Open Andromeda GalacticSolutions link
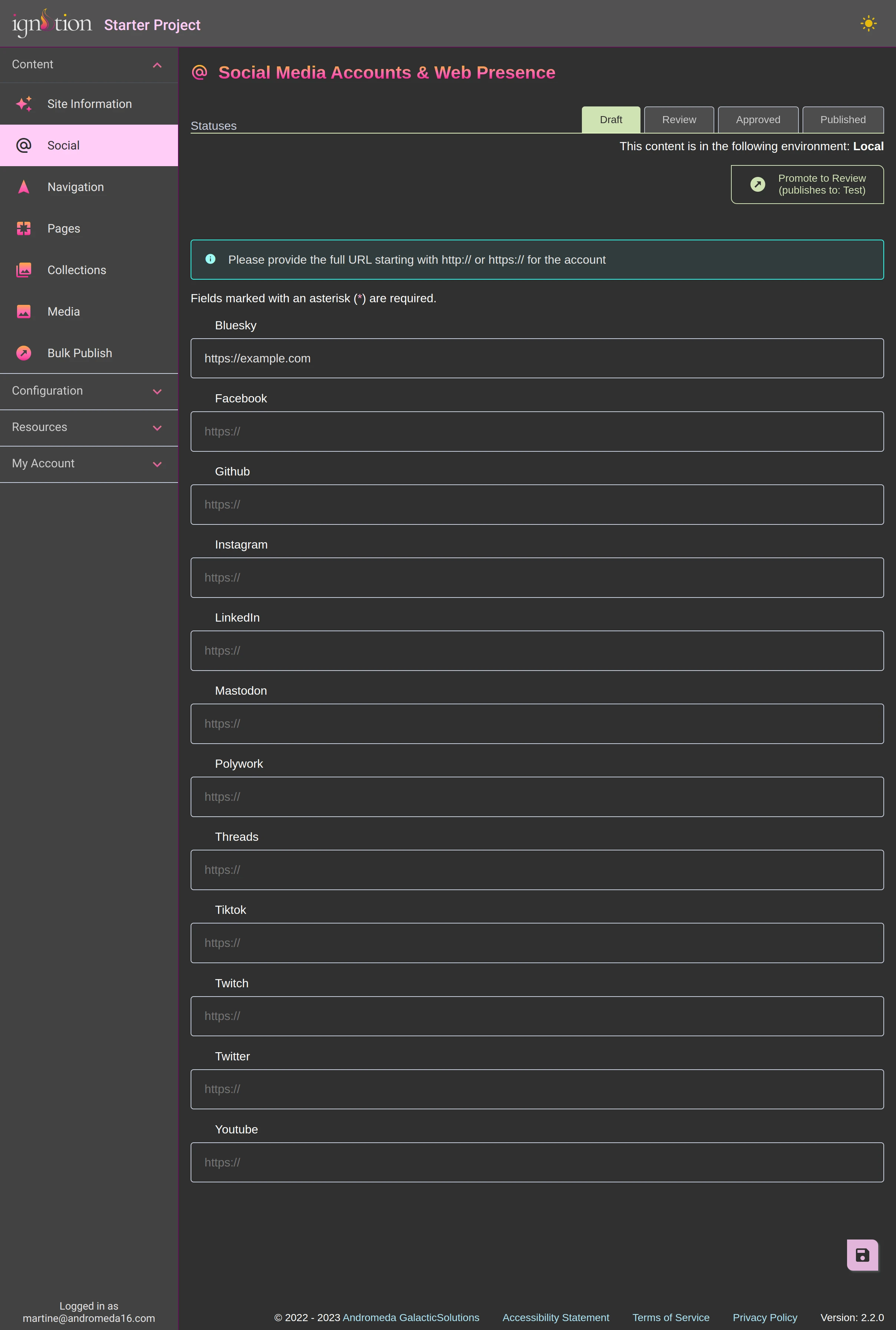Viewport: 896px width, 1330px height. [x=411, y=1317]
